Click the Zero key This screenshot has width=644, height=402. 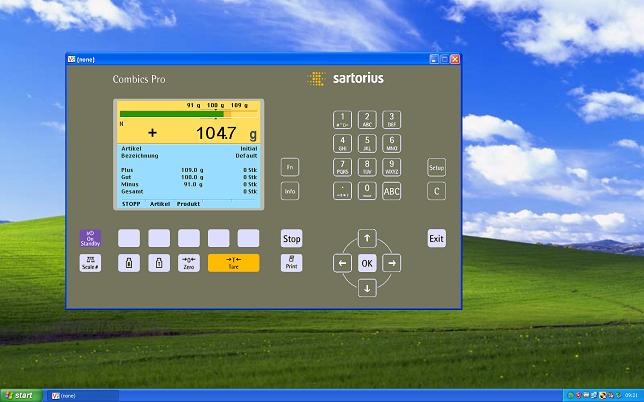(189, 263)
